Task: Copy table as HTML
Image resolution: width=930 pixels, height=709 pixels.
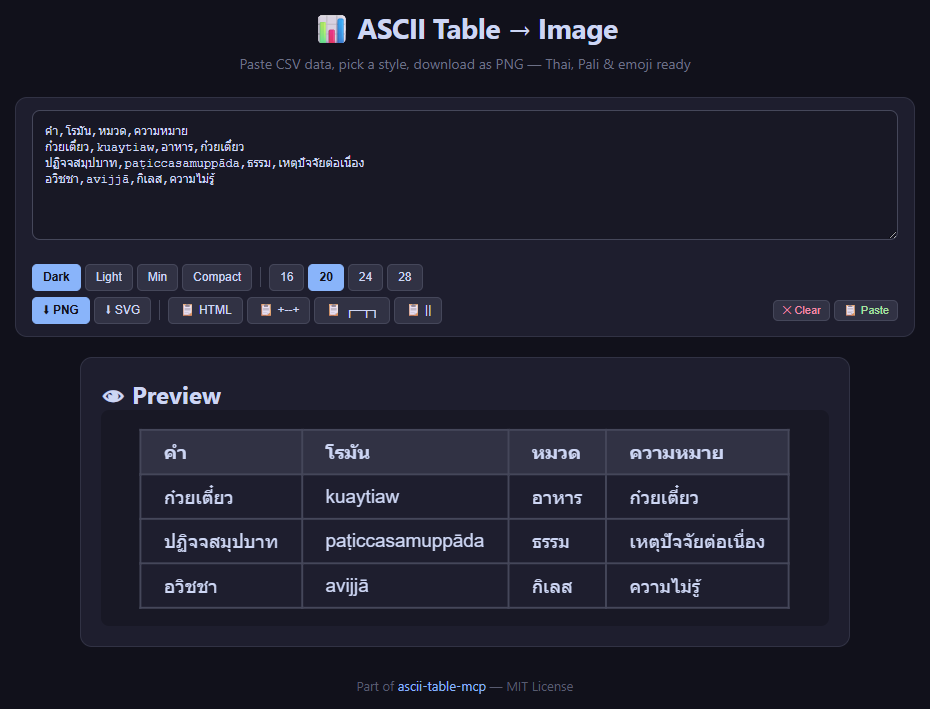Action: click(205, 310)
